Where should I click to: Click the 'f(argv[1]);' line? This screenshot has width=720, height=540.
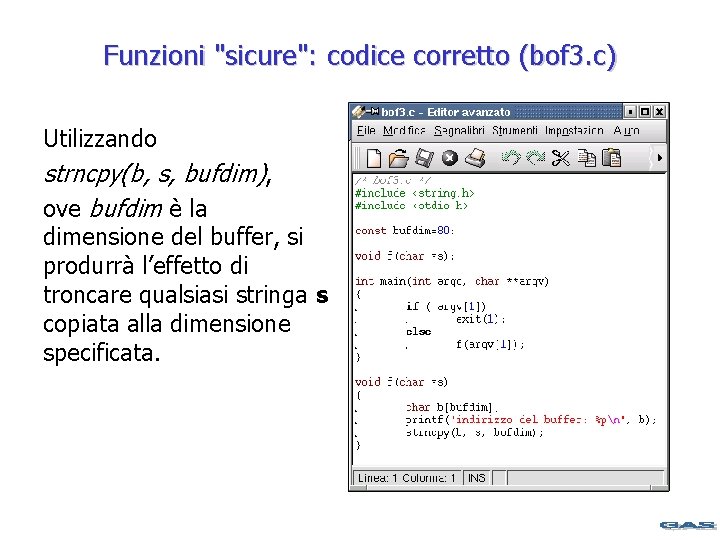point(490,344)
